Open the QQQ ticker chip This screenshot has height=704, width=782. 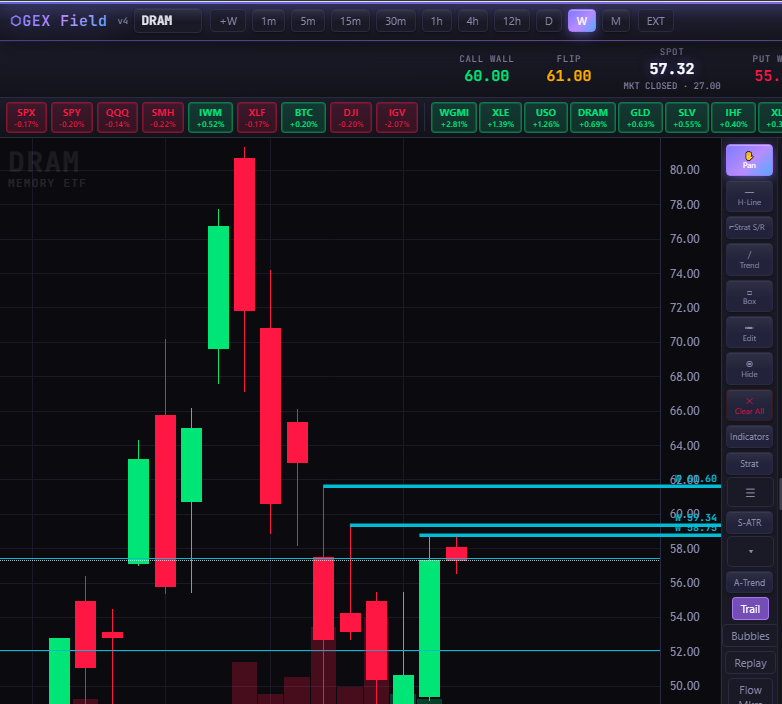117,118
